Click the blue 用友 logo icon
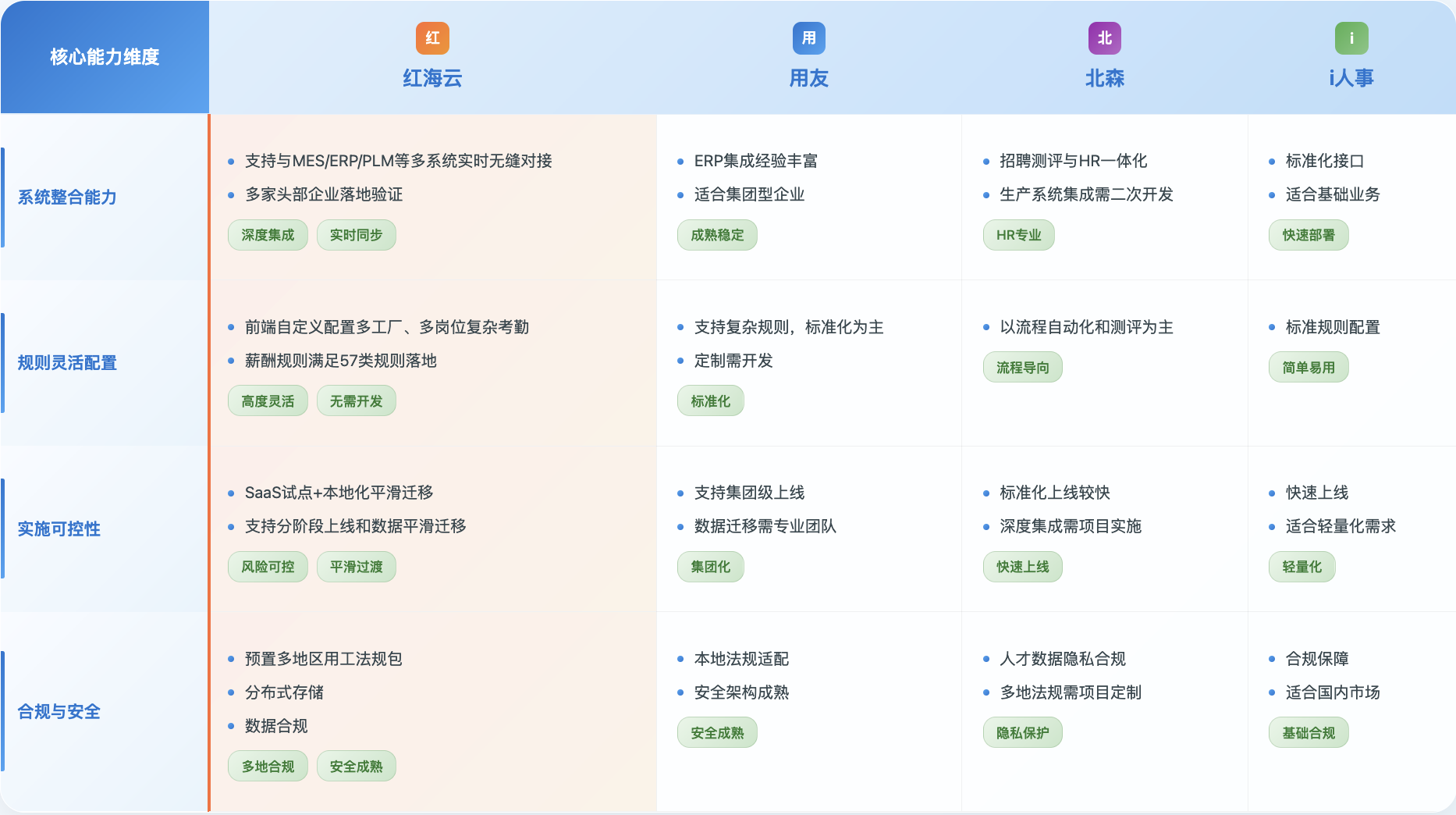Image resolution: width=1456 pixels, height=815 pixels. [808, 38]
